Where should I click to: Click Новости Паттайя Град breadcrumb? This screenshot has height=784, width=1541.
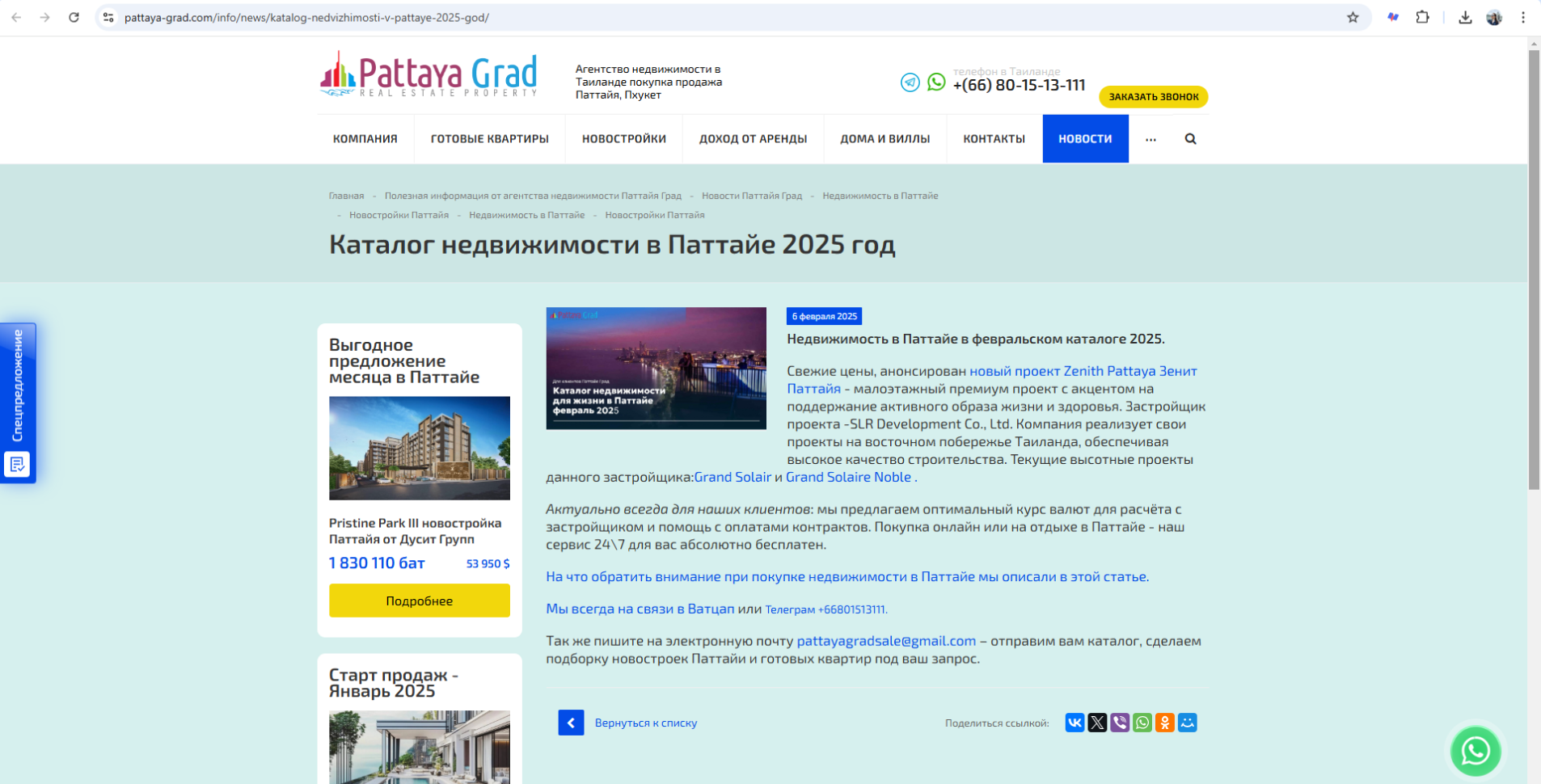pyautogui.click(x=752, y=196)
